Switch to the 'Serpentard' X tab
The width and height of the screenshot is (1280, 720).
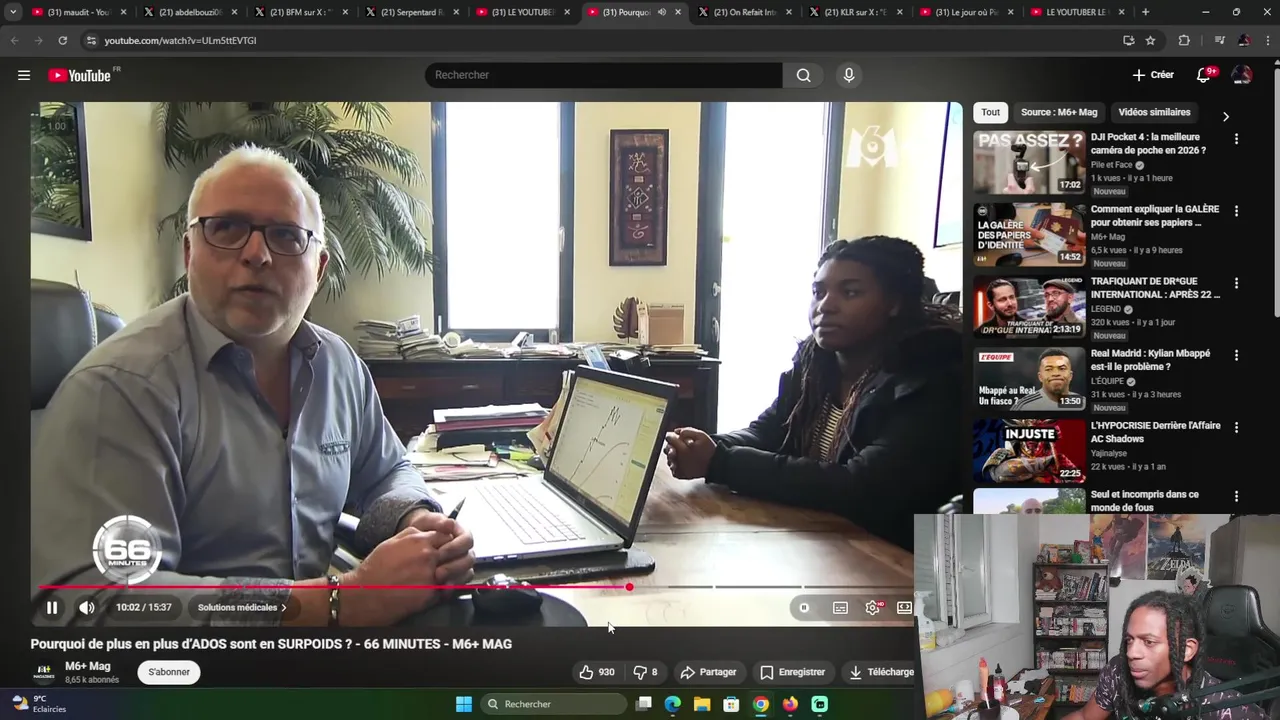pos(412,12)
